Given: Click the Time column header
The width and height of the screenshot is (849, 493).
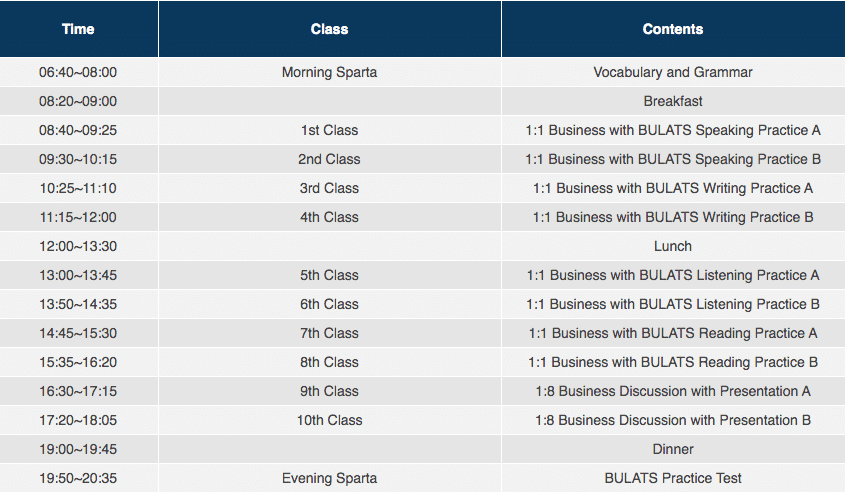Looking at the screenshot, I should tap(78, 29).
